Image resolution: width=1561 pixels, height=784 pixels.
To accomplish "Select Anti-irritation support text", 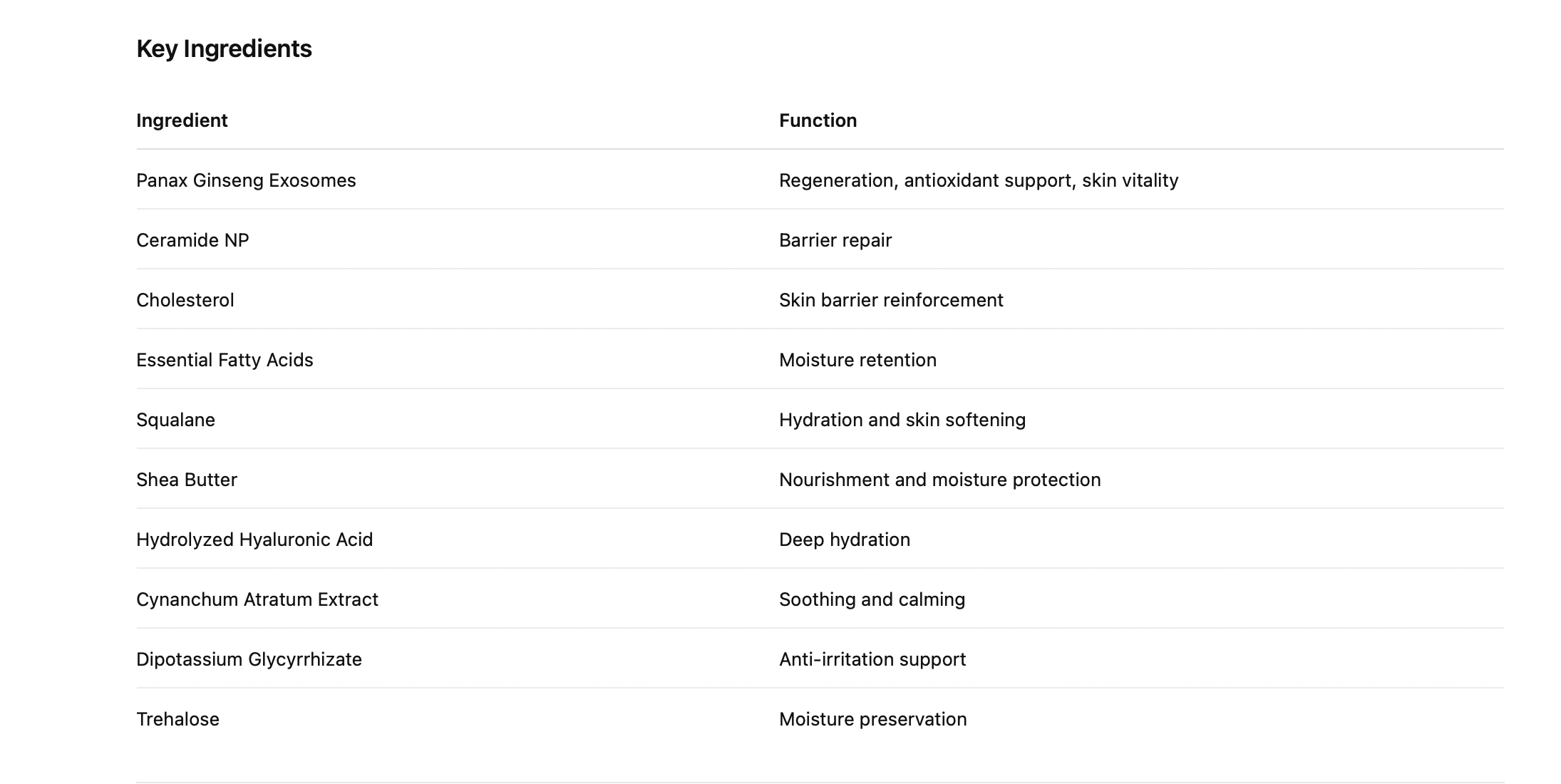I will pyautogui.click(x=872, y=659).
